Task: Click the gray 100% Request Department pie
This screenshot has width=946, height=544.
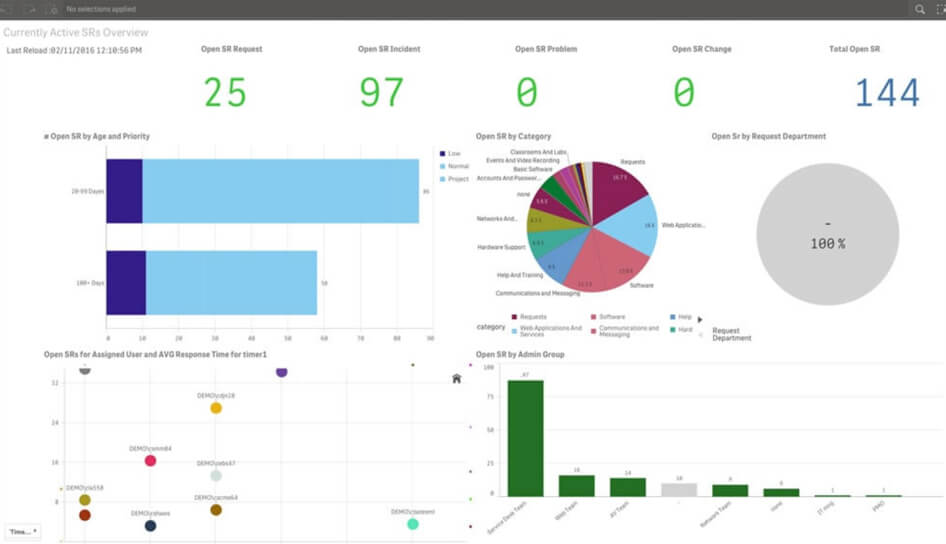Action: (827, 234)
